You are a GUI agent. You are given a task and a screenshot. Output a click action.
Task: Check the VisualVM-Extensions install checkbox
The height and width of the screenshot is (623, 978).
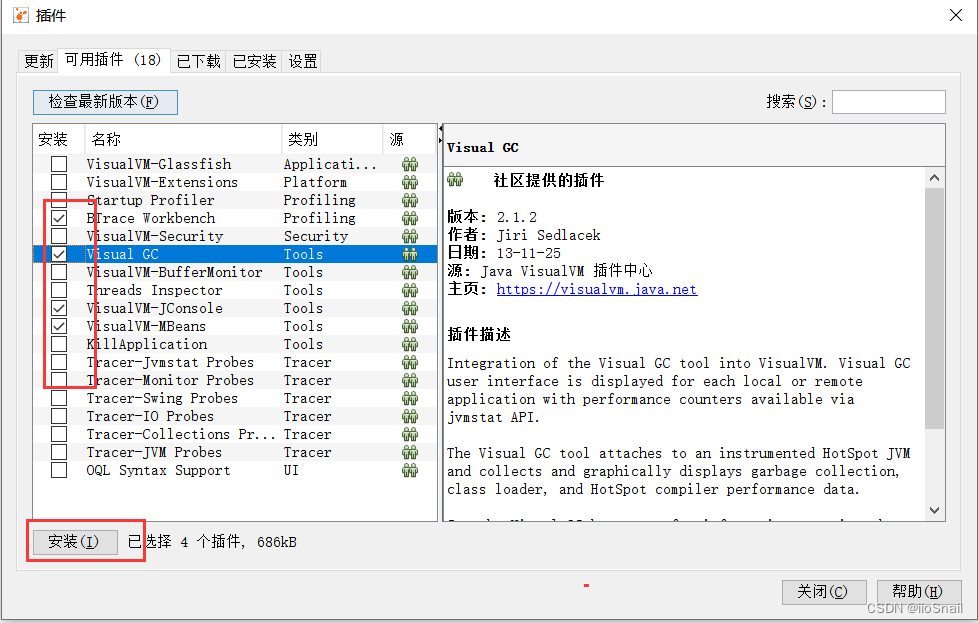pyautogui.click(x=59, y=182)
